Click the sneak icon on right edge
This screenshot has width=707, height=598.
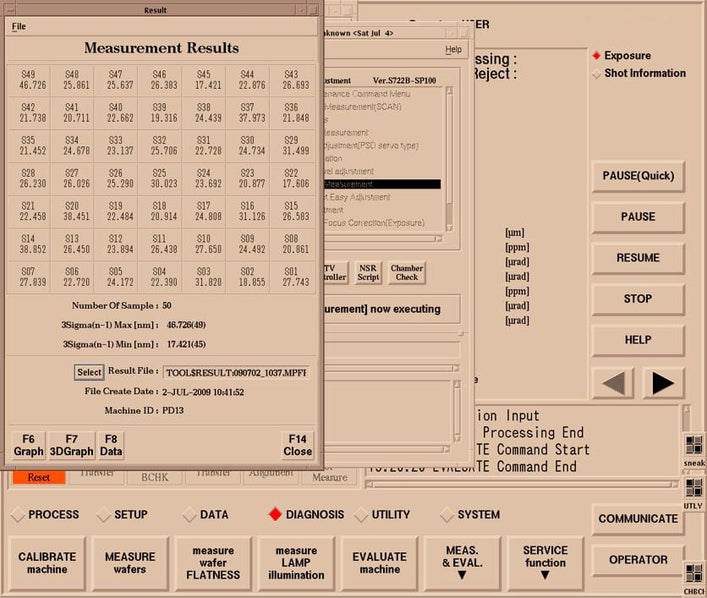pos(694,446)
